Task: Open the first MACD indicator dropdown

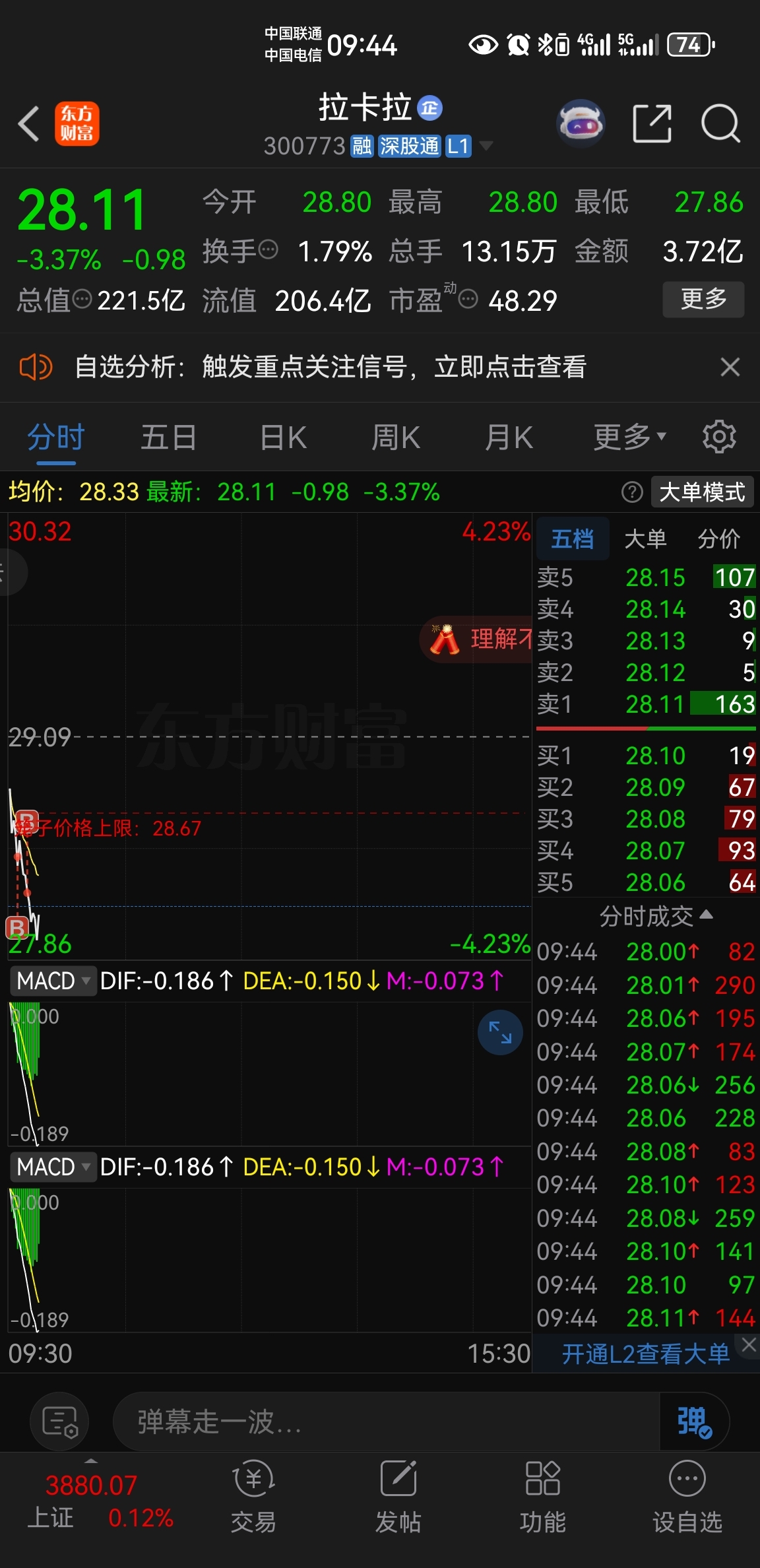Action: (x=53, y=981)
